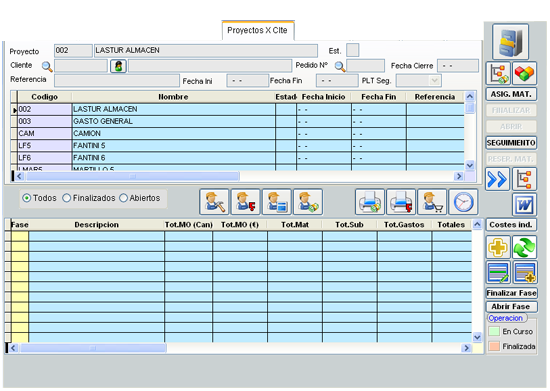Click right arrow of projects horizontal scrollbar
Screen dimensions: 550x391
(x=458, y=176)
